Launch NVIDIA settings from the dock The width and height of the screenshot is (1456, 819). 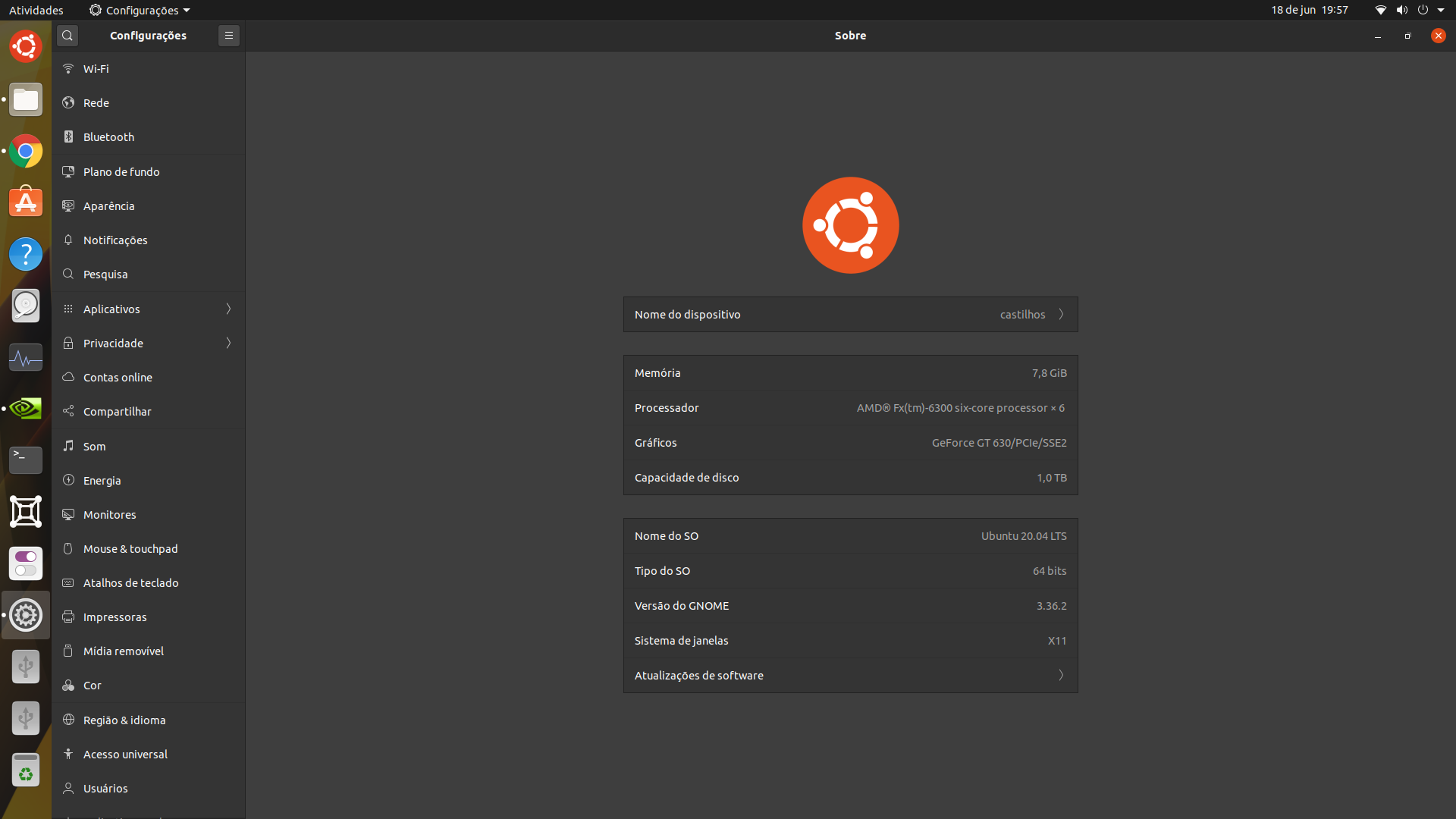coord(26,409)
